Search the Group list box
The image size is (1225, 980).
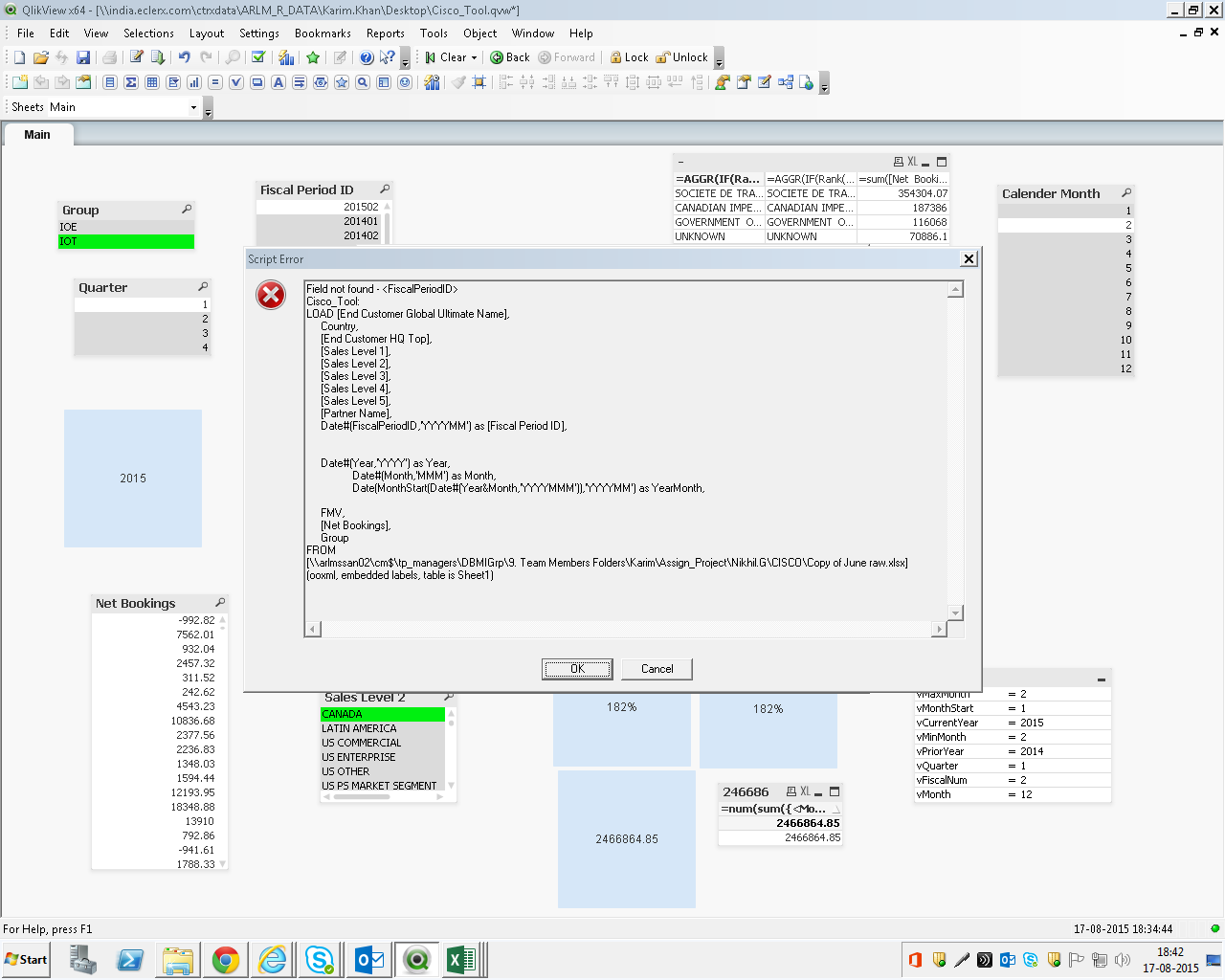[187, 209]
